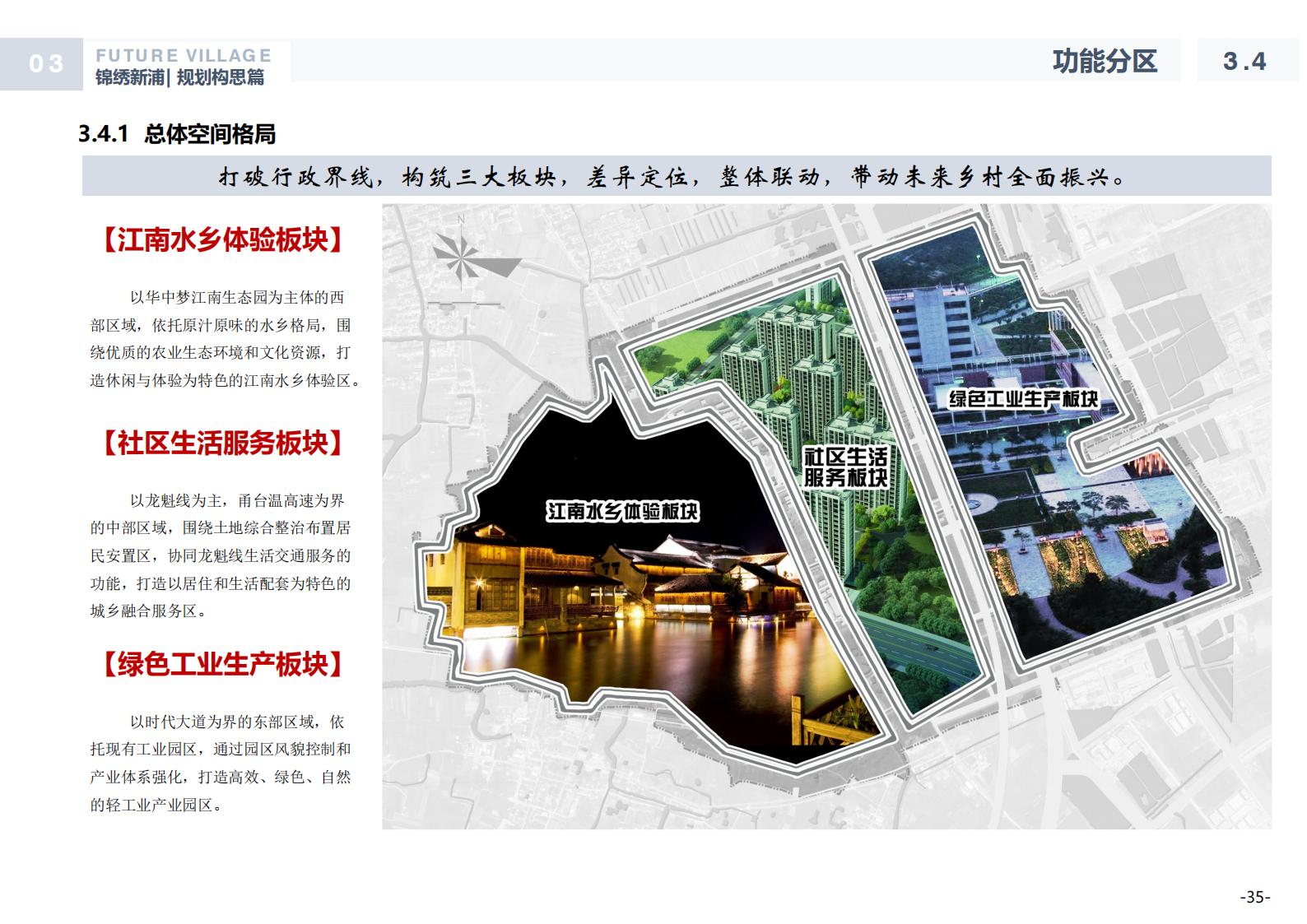1307x924 pixels.
Task: Click the map label '社区生活服务板块'
Action: (x=845, y=467)
